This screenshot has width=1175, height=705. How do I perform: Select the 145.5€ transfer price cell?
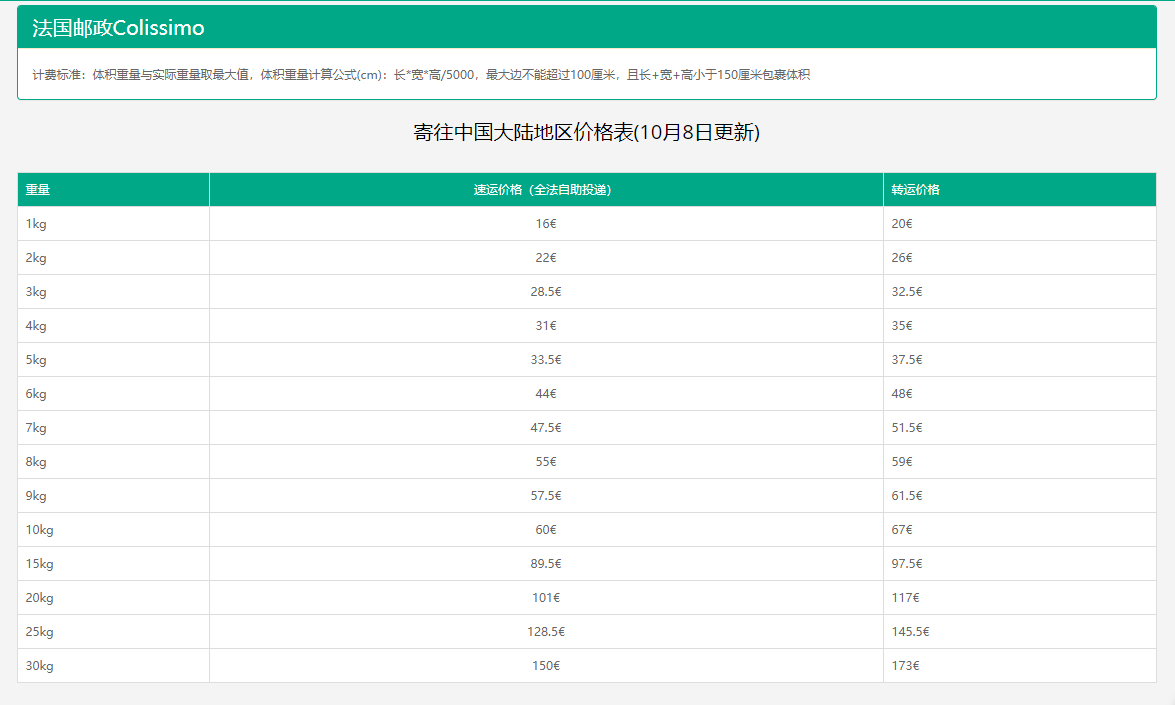(1020, 632)
